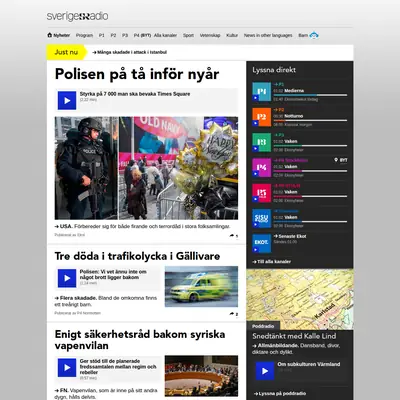Click the Just nu yellow label

click(66, 52)
